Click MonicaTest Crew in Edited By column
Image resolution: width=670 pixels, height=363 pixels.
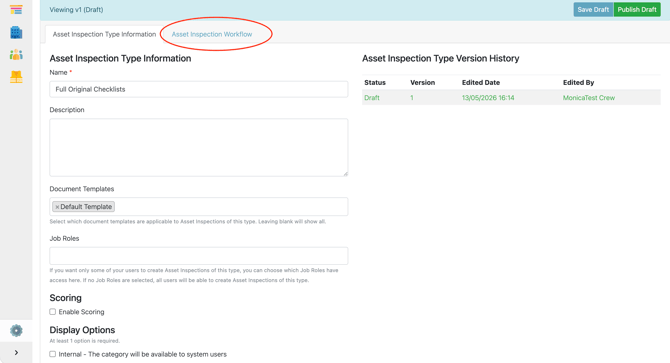[589, 98]
